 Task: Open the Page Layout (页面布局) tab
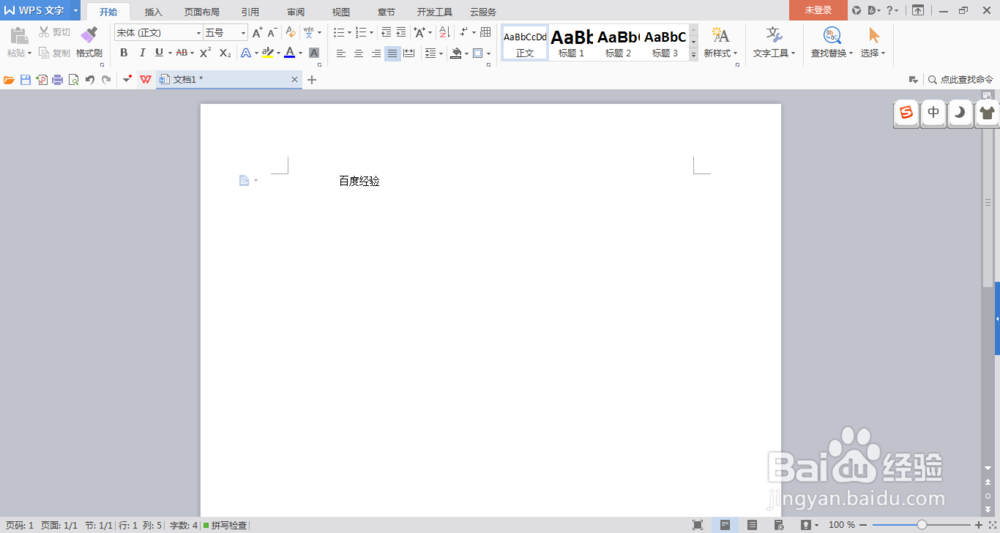point(202,11)
